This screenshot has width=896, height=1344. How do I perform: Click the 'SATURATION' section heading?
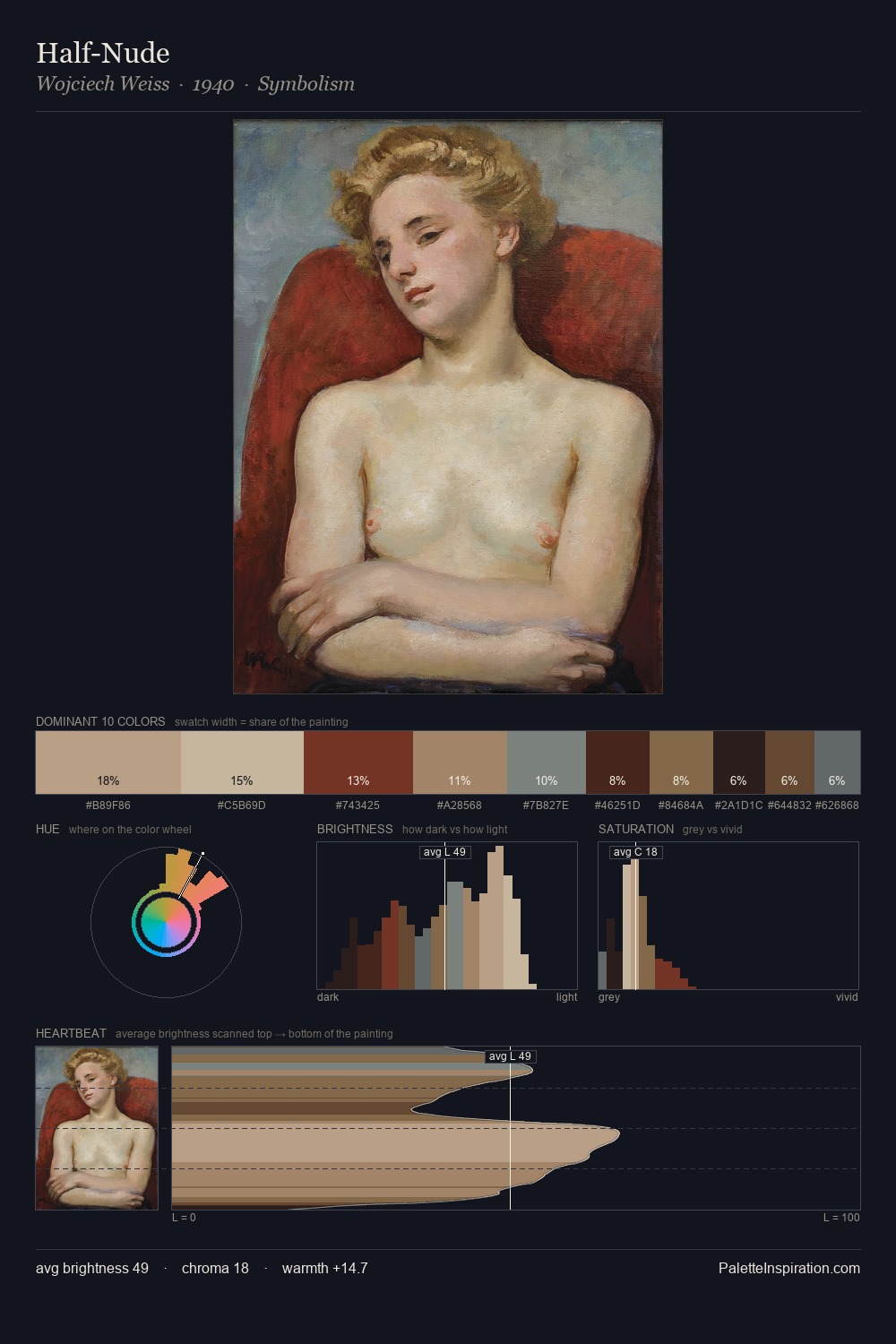click(x=636, y=829)
